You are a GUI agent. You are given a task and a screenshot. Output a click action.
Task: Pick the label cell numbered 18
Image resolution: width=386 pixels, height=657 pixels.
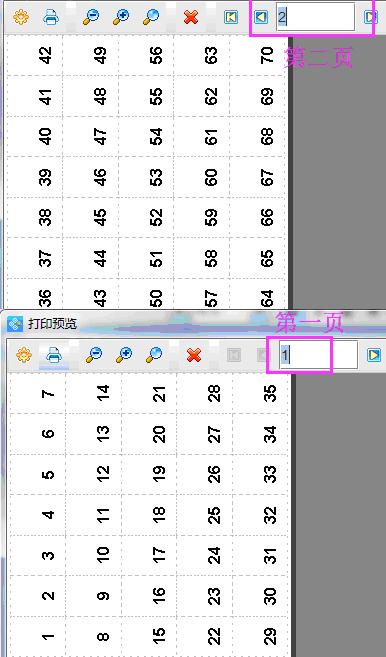[149, 515]
